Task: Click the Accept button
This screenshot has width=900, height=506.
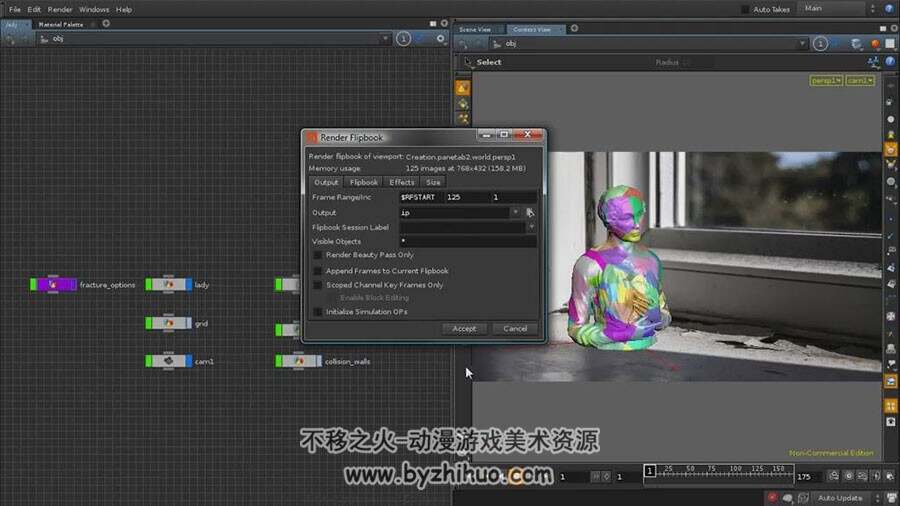Action: (464, 329)
